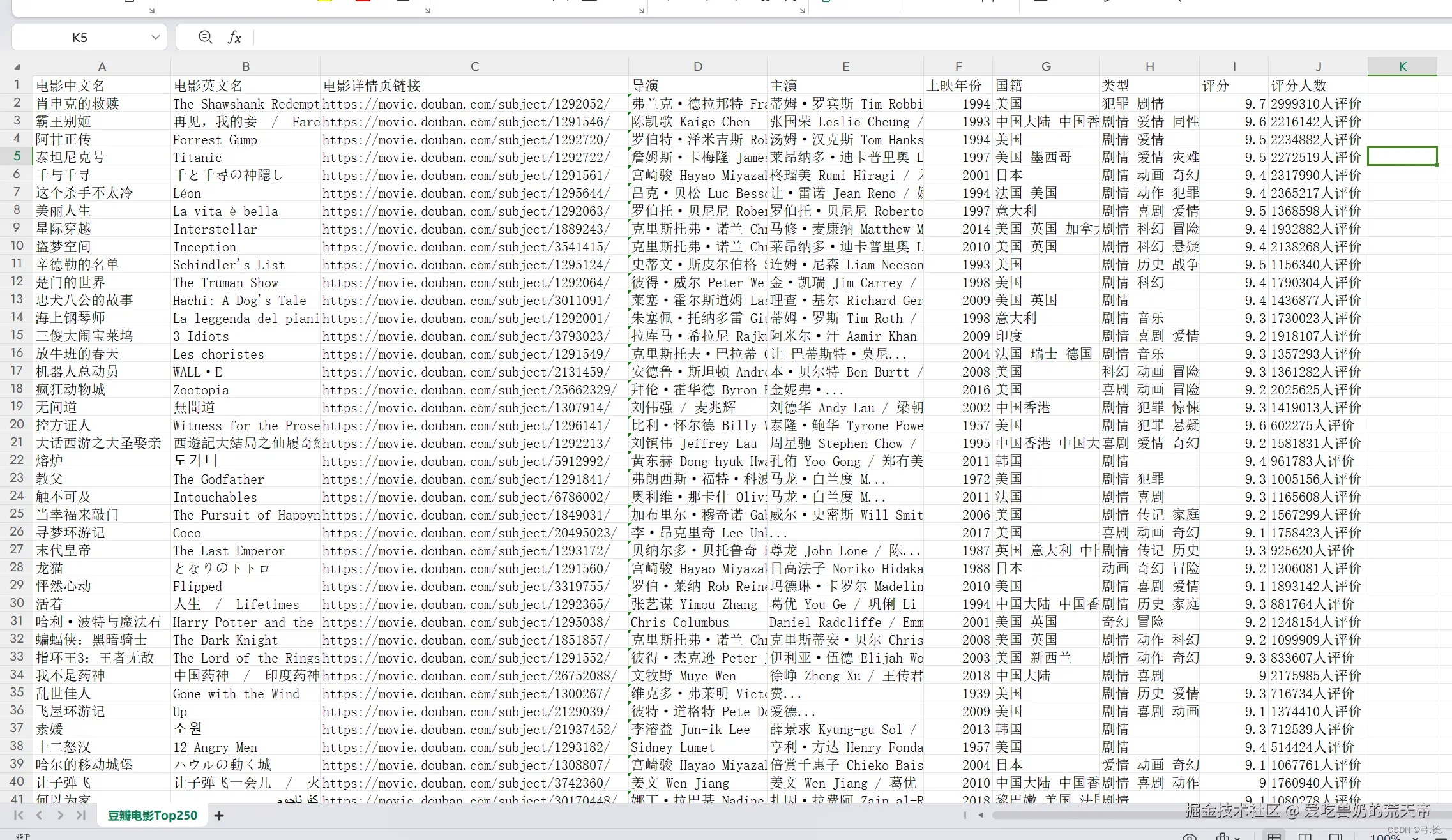This screenshot has height=840, width=1452.
Task: Open the Name Box dropdown arrow
Action: coord(155,38)
